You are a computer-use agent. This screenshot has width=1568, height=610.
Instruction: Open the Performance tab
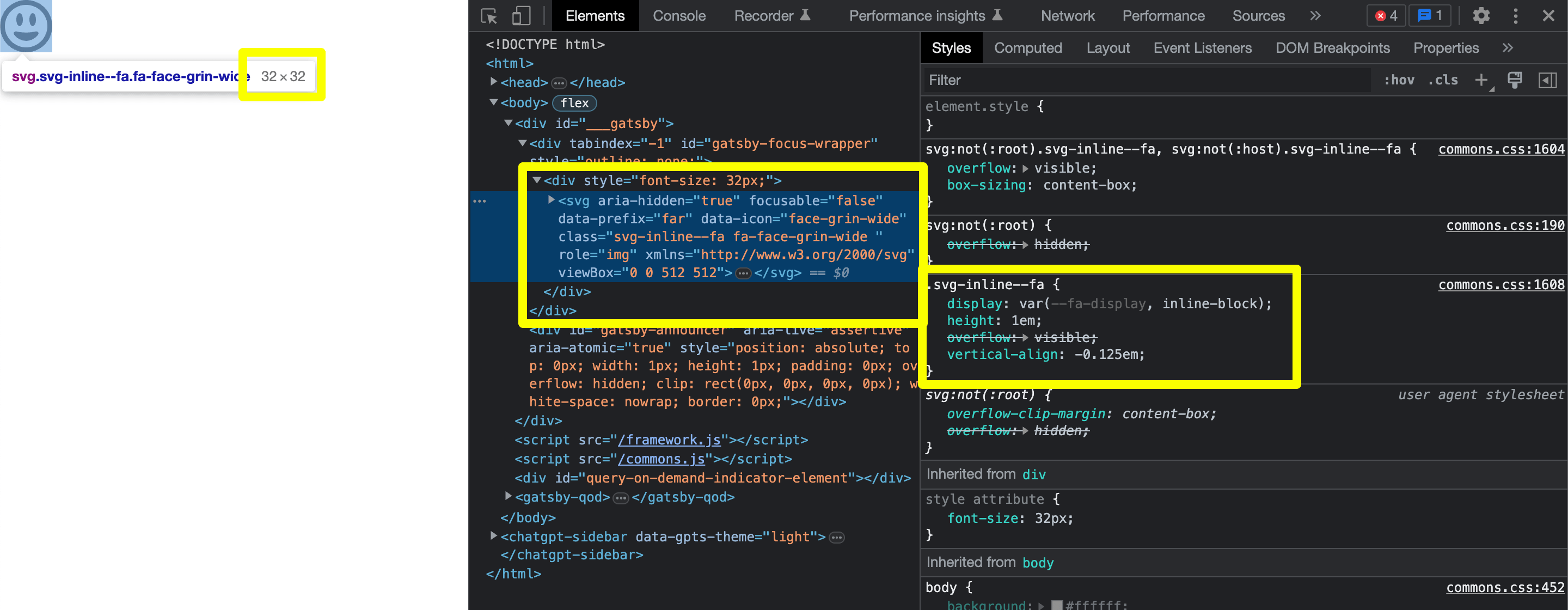pyautogui.click(x=1163, y=16)
